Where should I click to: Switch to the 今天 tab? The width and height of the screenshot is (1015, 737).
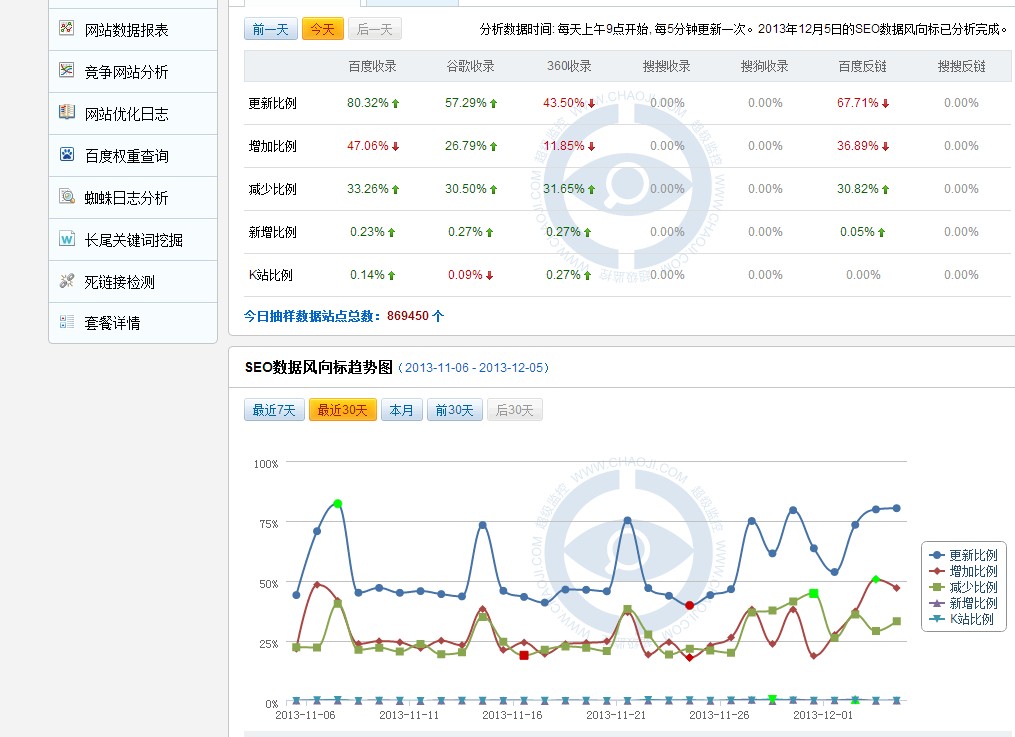[321, 30]
